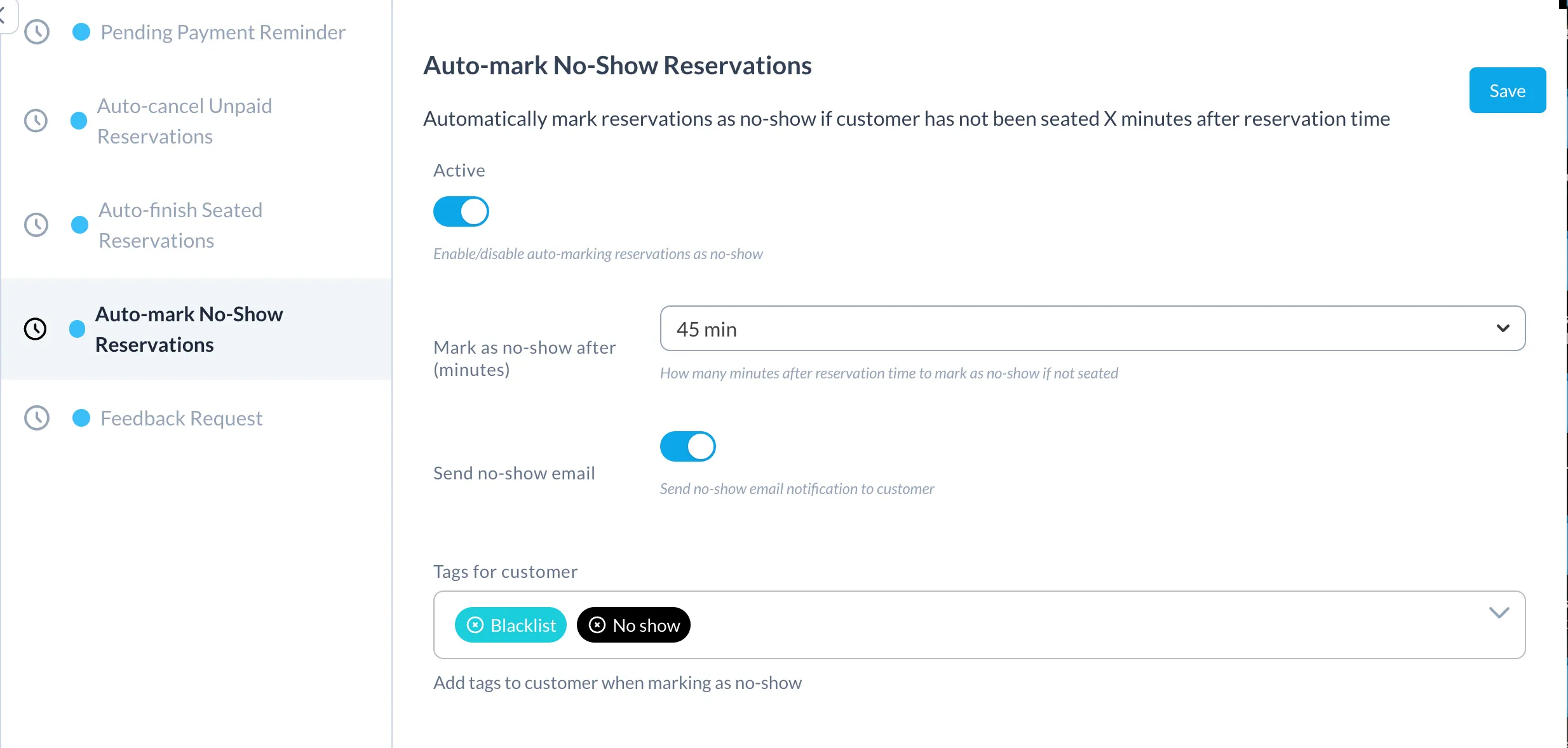This screenshot has width=1568, height=748.
Task: Expand the Tags for customer chevron
Action: pyautogui.click(x=1499, y=613)
